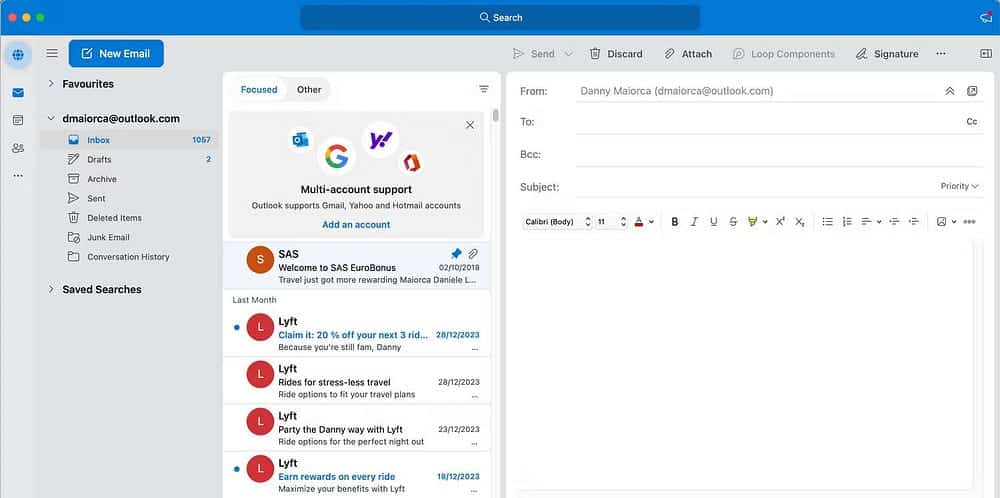Apply superscript formatting
The width and height of the screenshot is (1000, 498).
(x=780, y=222)
